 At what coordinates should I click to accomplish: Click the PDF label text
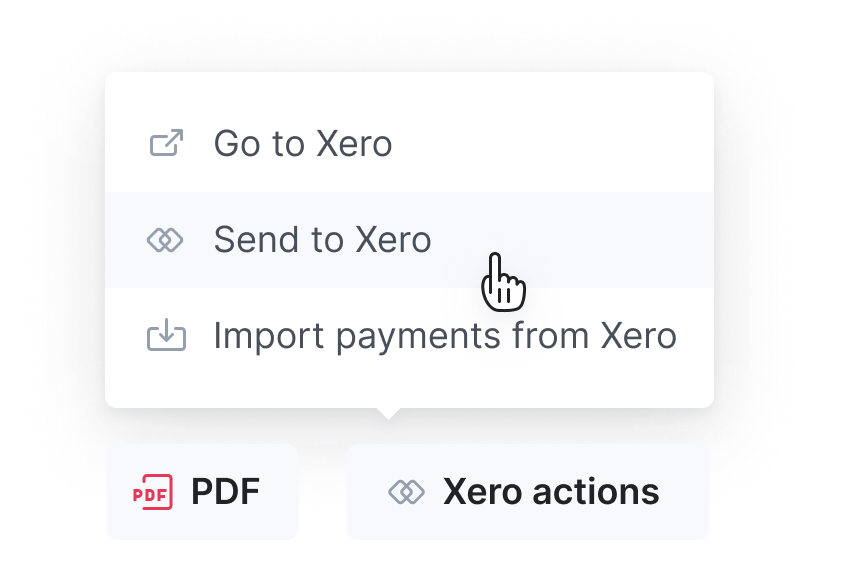coord(225,492)
